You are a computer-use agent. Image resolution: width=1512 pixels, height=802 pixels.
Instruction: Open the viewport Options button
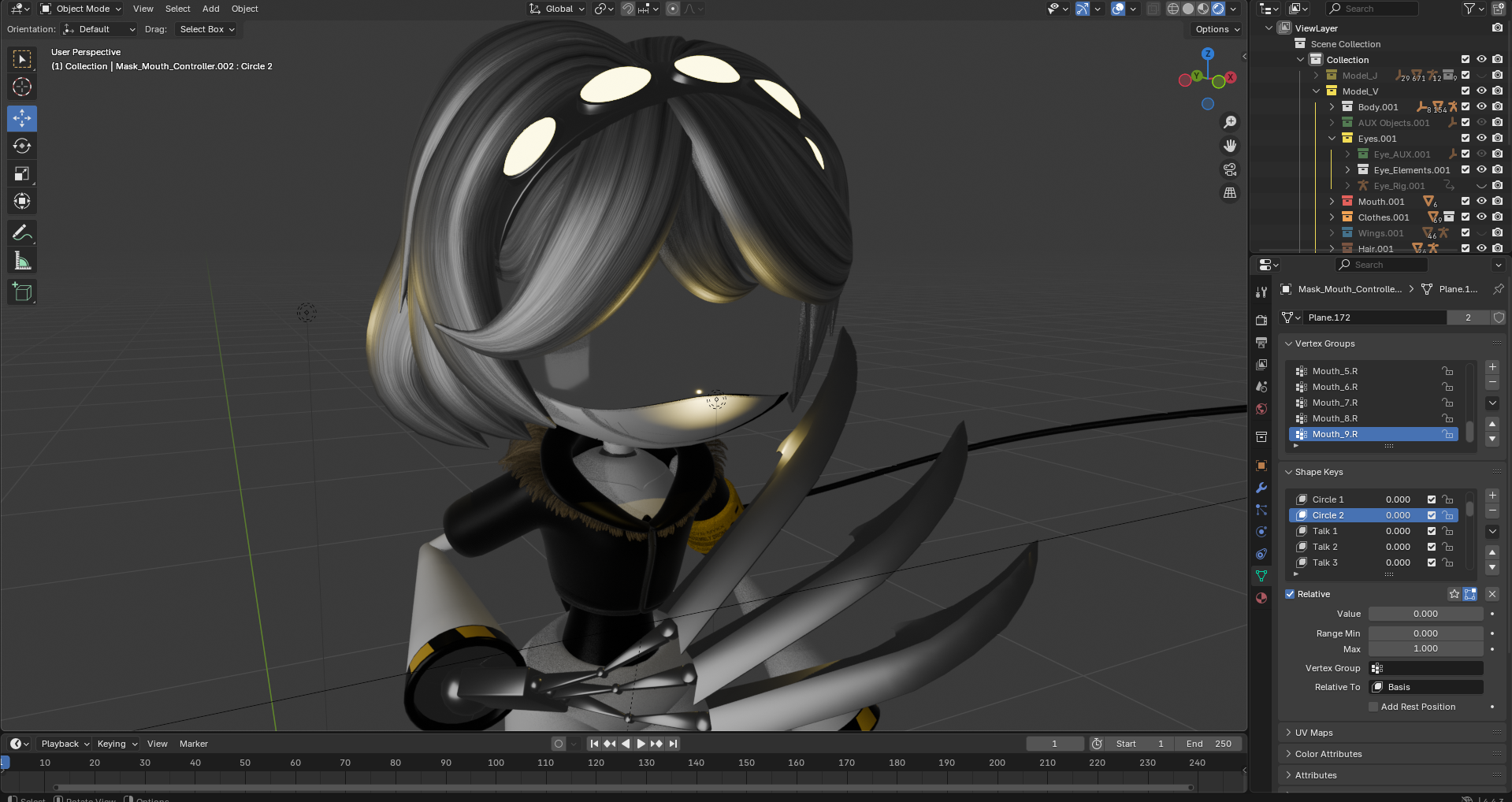point(1217,29)
